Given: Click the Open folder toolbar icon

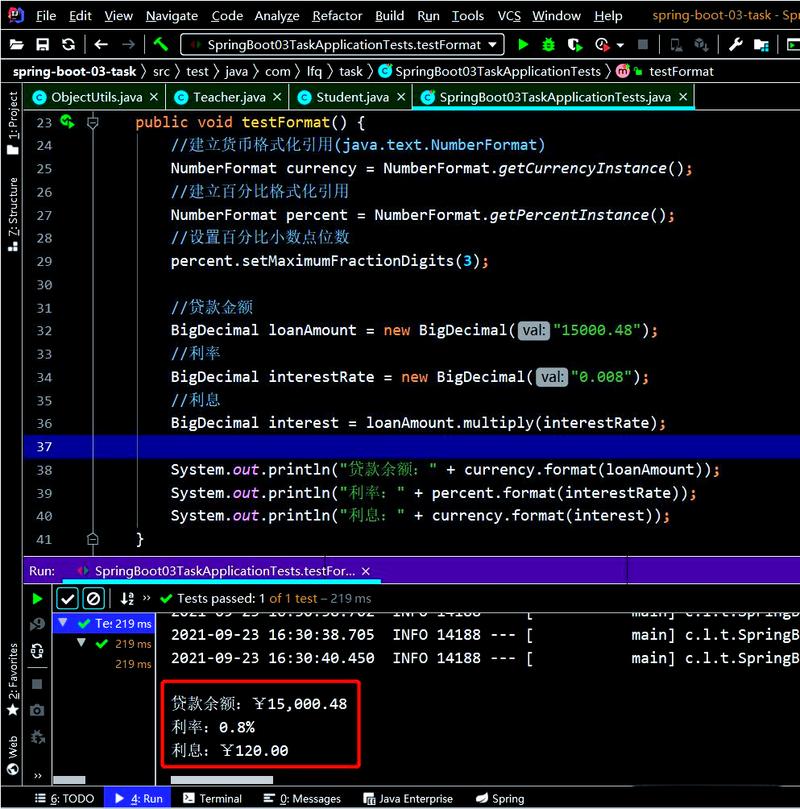Looking at the screenshot, I should (17, 45).
